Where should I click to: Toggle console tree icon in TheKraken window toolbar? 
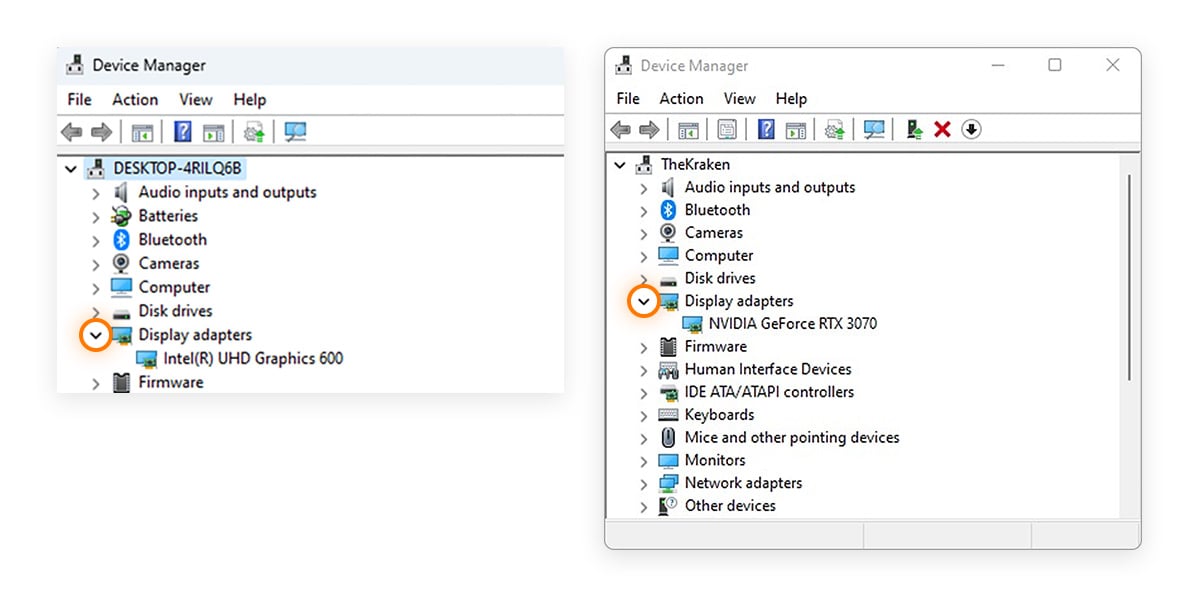pyautogui.click(x=688, y=129)
